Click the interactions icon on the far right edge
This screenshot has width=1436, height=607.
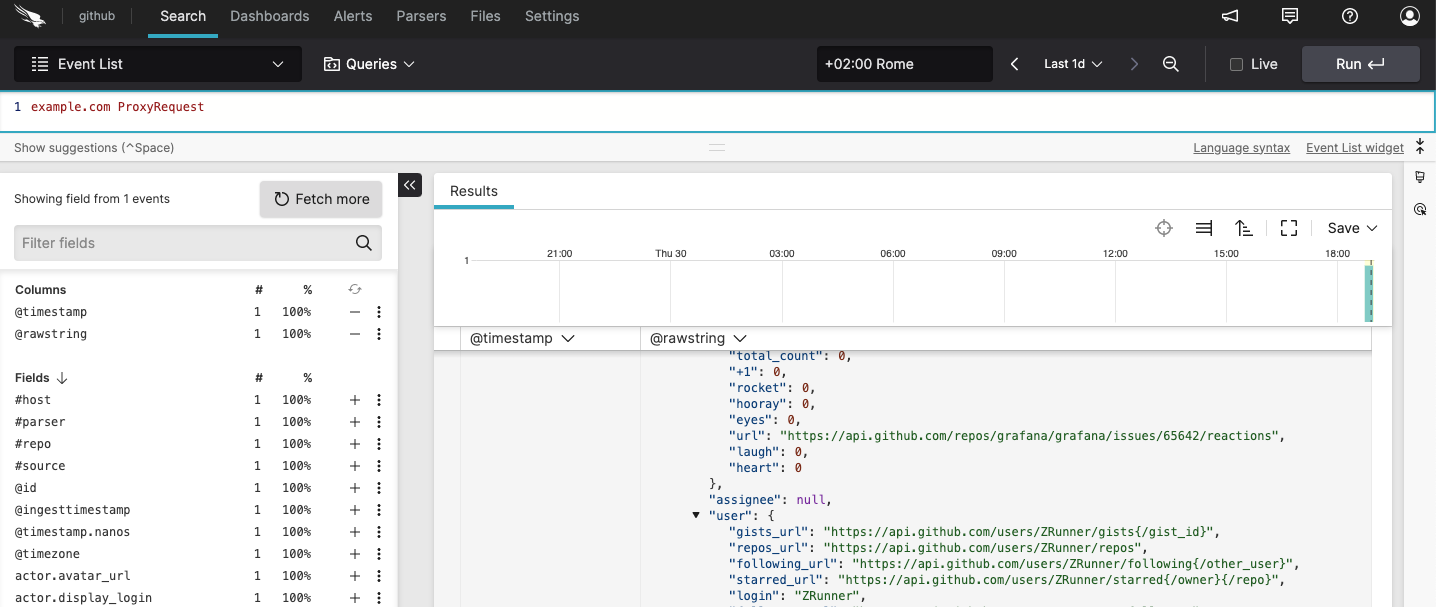1420,209
